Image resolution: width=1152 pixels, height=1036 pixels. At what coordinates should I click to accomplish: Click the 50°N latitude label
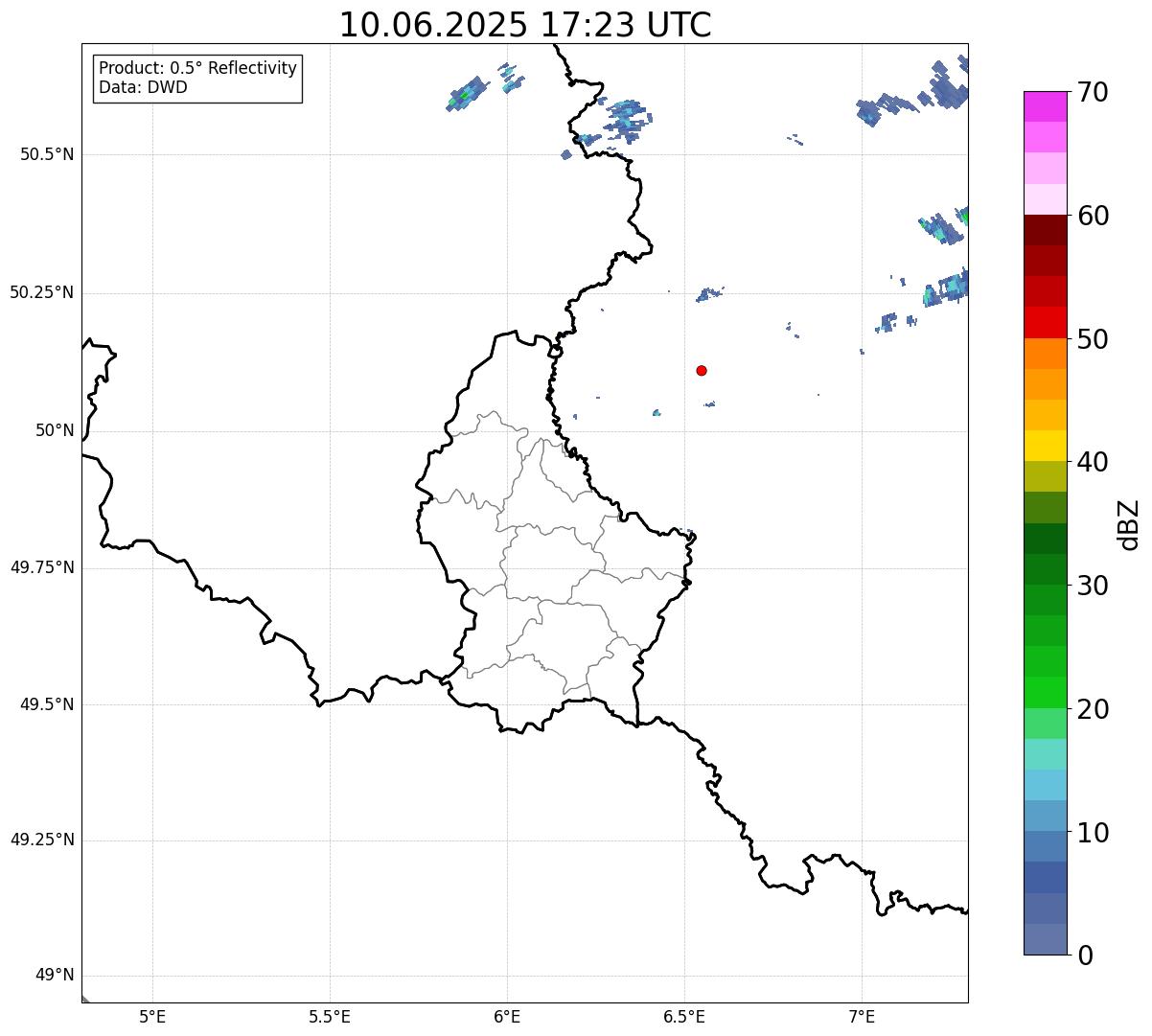[x=55, y=430]
